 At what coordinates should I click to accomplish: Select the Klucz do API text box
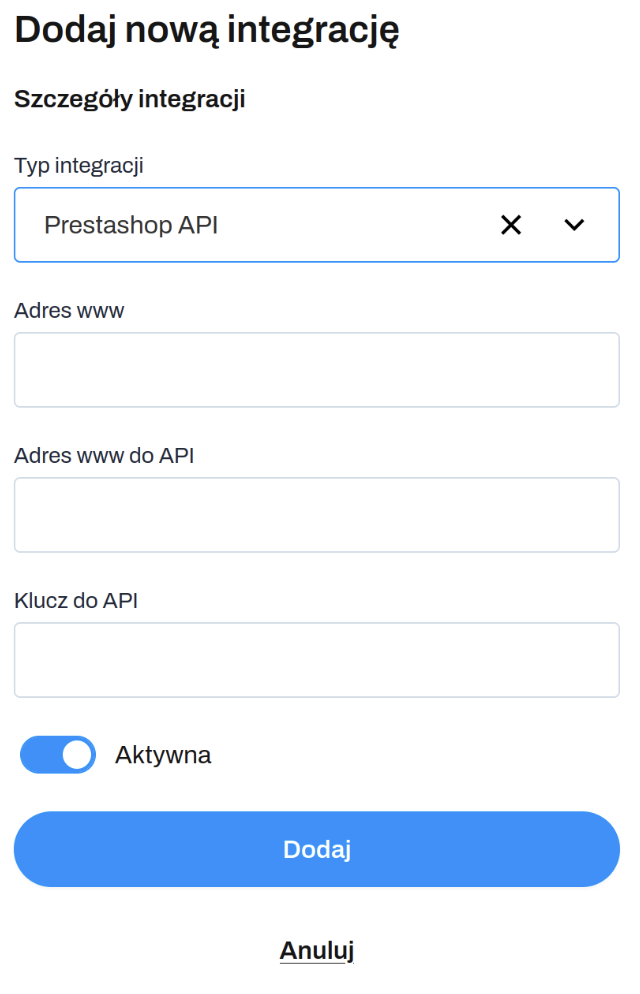(316, 660)
